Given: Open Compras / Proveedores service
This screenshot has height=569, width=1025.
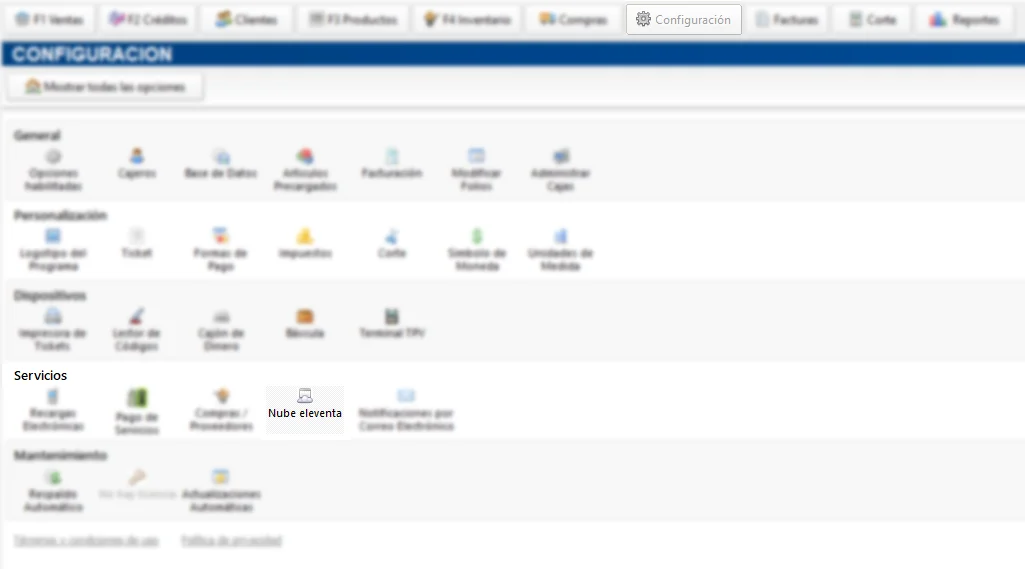Looking at the screenshot, I should [222, 410].
